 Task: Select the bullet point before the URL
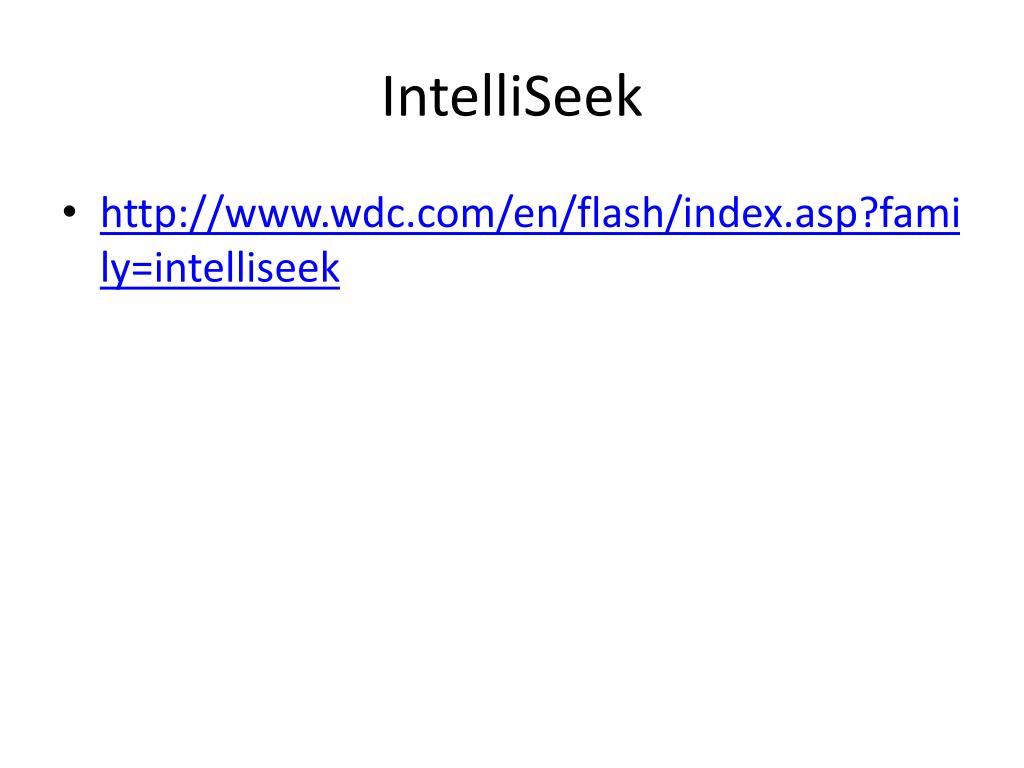[69, 212]
